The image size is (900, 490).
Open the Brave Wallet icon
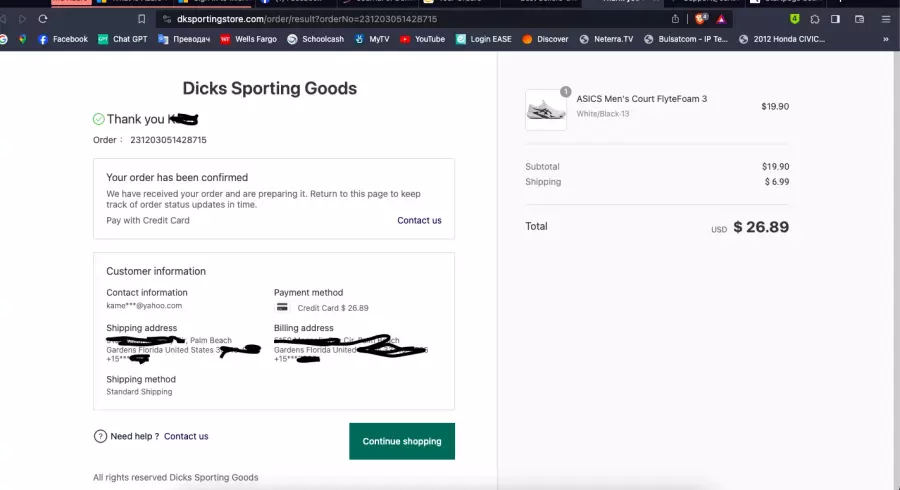click(859, 19)
